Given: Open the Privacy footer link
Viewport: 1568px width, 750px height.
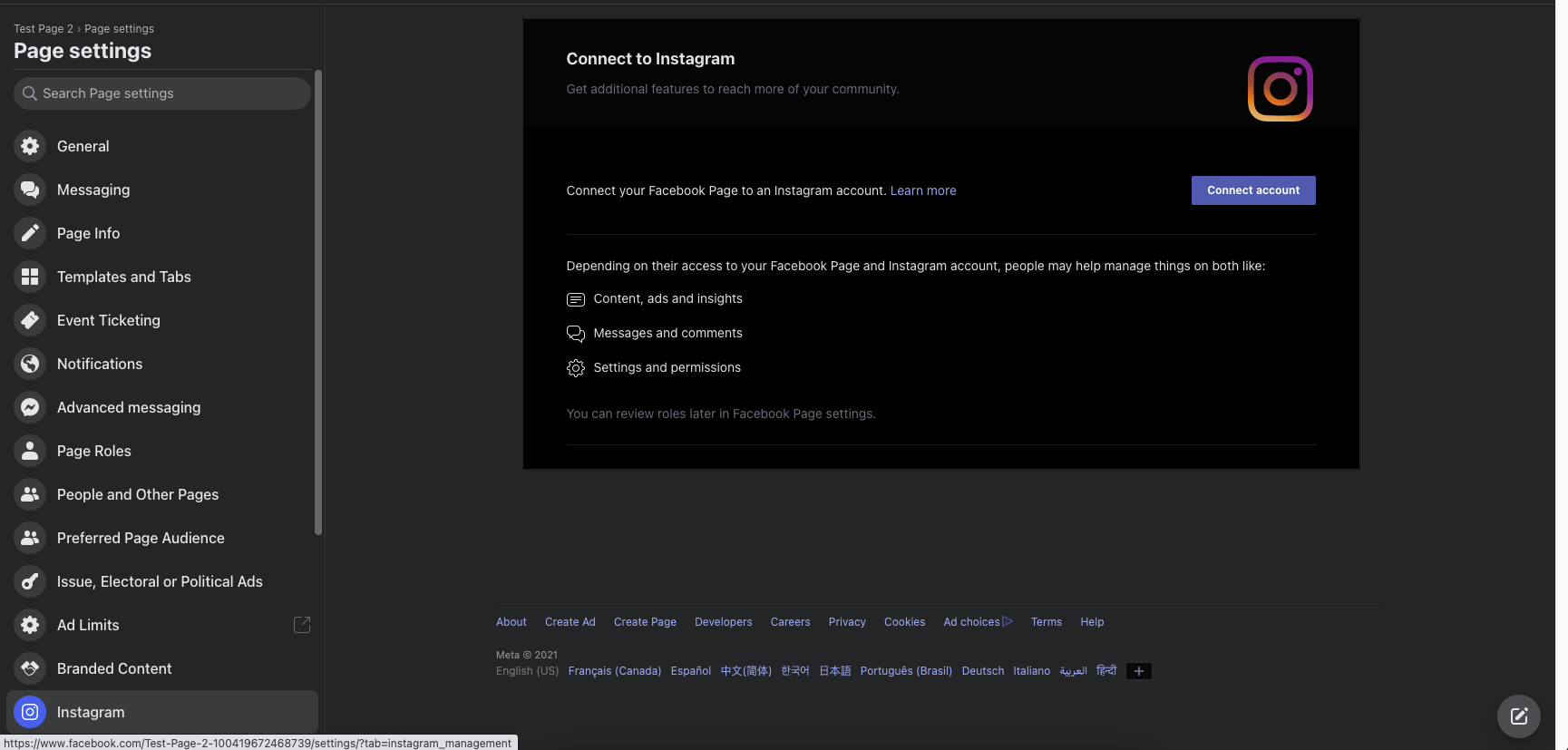Looking at the screenshot, I should coord(847,622).
